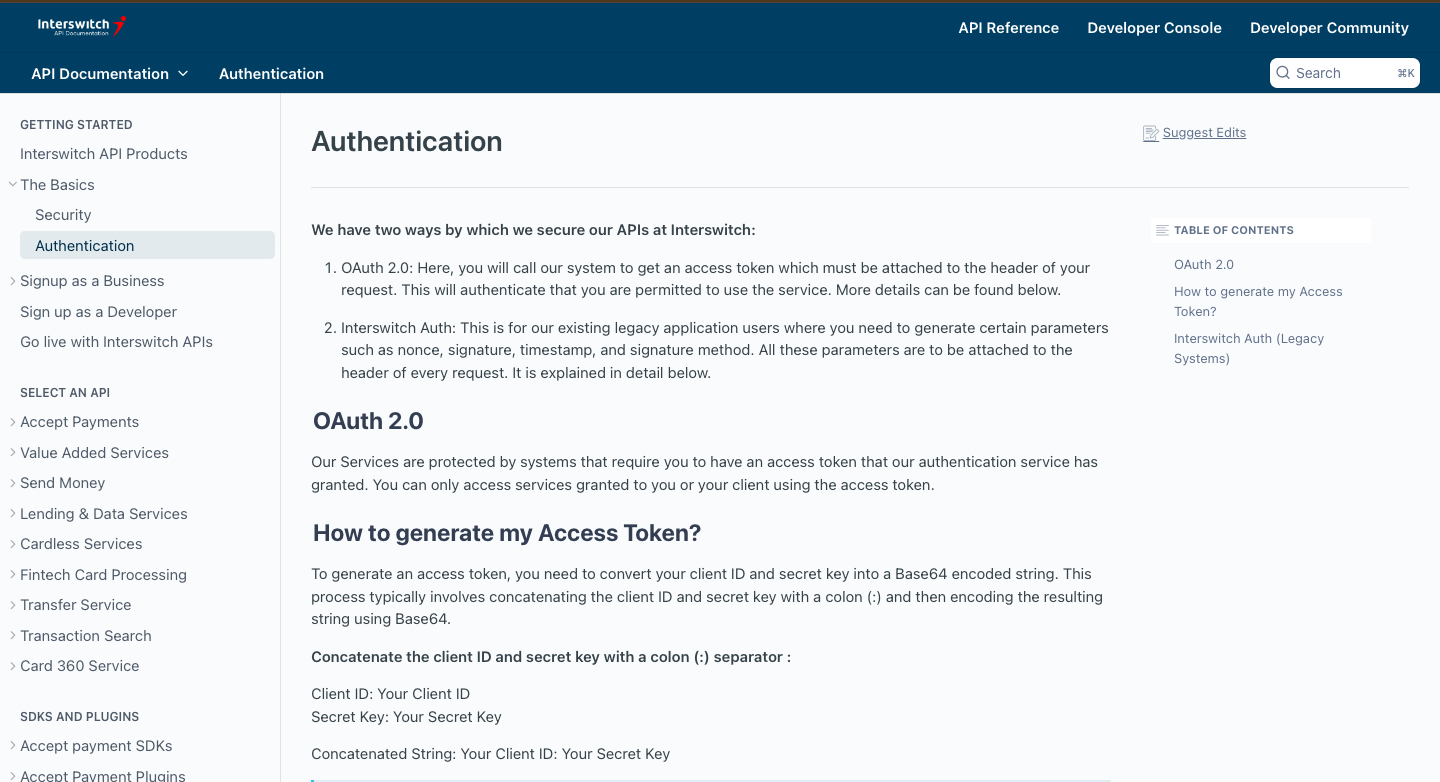
Task: Click the ⌘K shortcut hint in search
Action: [x=1405, y=73]
